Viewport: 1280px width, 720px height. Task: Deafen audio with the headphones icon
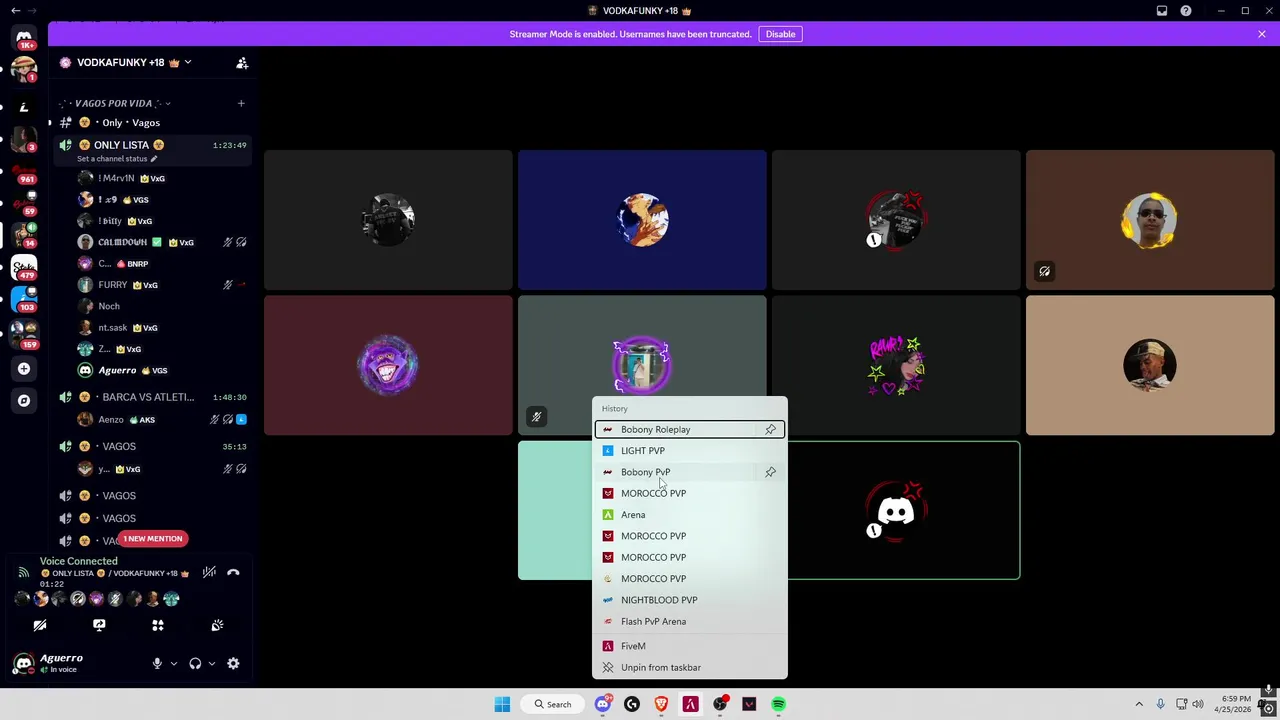pos(195,663)
